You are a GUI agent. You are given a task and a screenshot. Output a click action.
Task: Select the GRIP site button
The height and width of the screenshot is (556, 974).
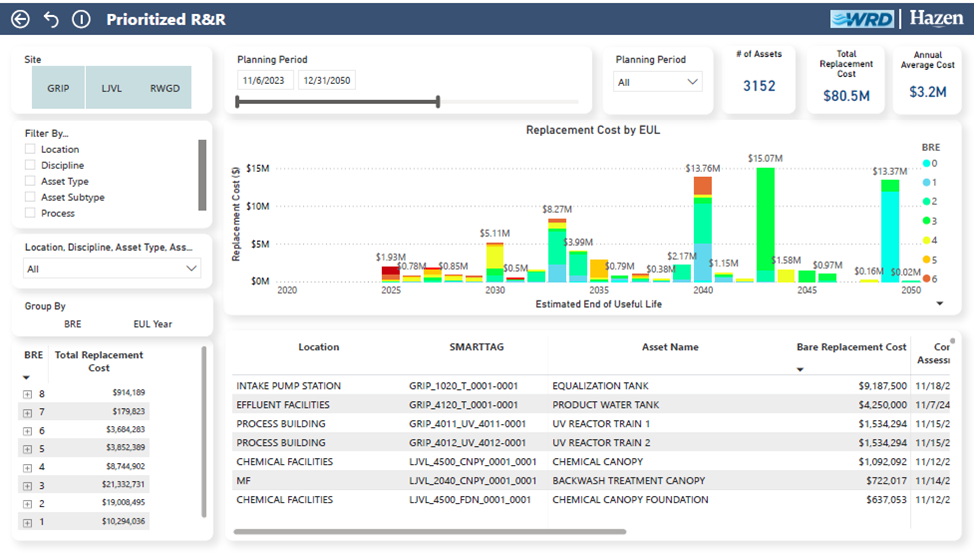click(x=58, y=88)
